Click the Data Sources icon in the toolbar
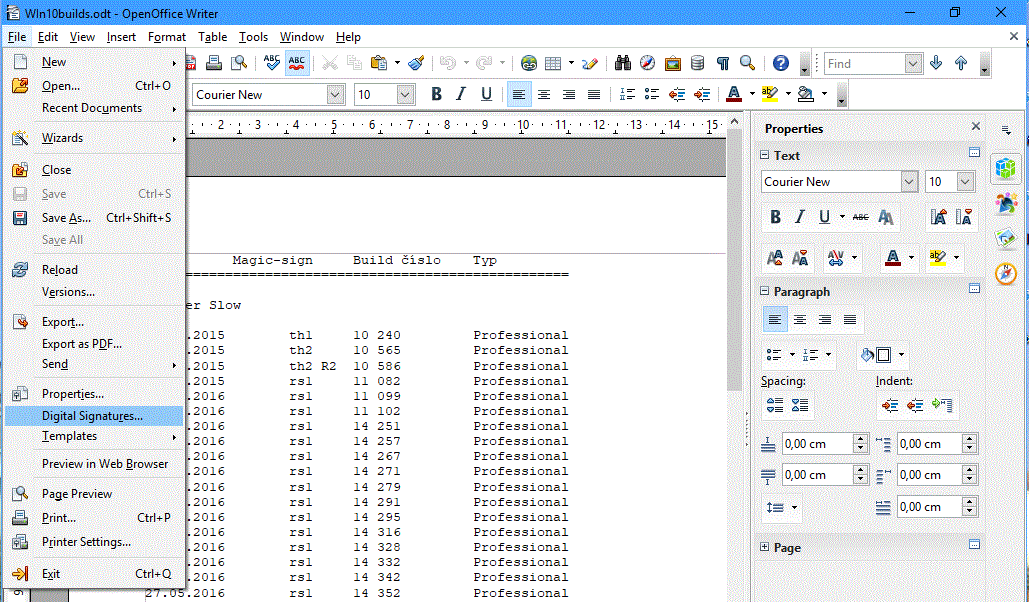This screenshot has width=1029, height=602. point(697,63)
